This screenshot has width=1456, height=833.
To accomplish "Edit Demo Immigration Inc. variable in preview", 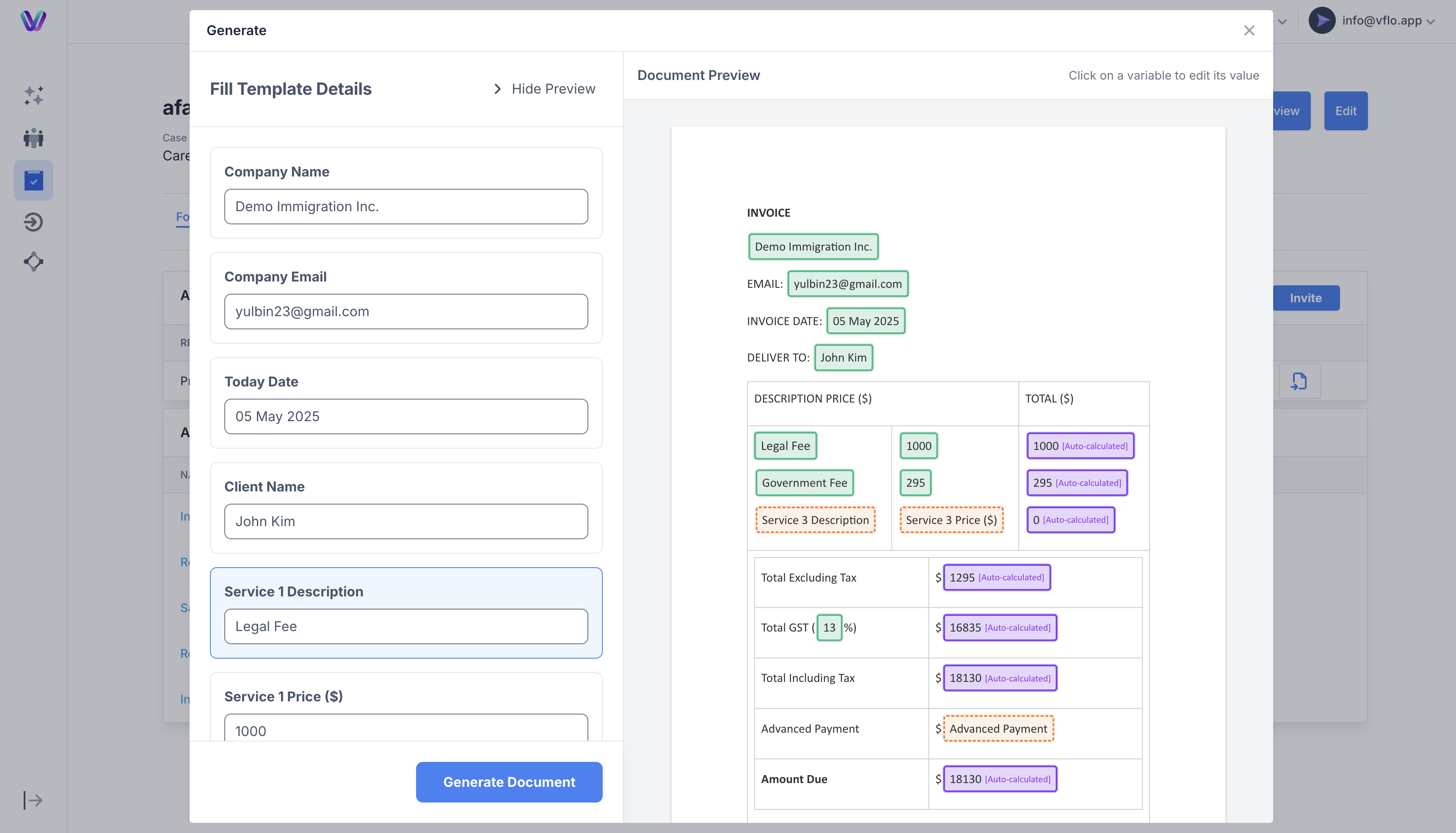I will coord(813,247).
